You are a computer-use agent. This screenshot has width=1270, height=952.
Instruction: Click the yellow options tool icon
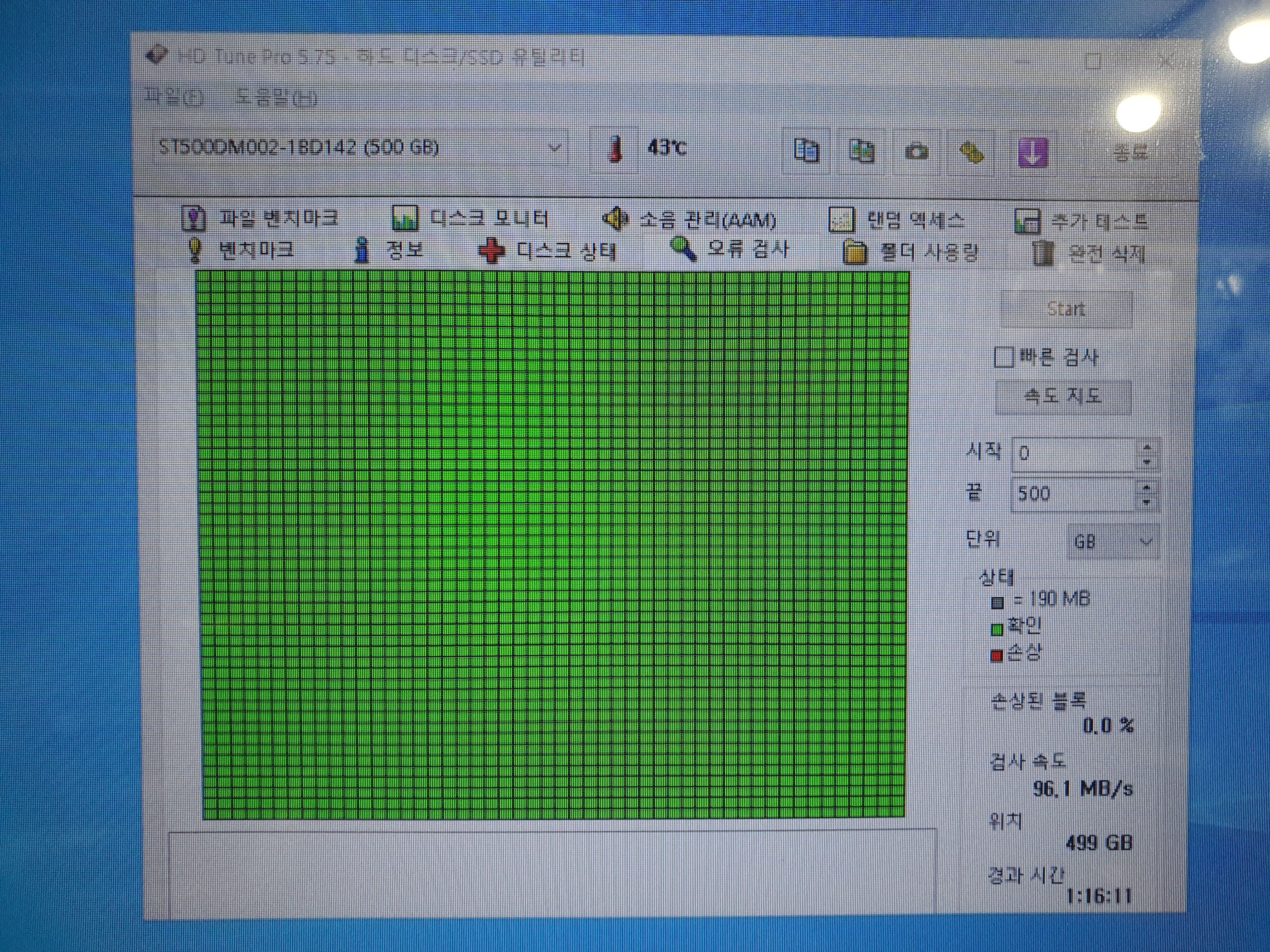tap(972, 153)
